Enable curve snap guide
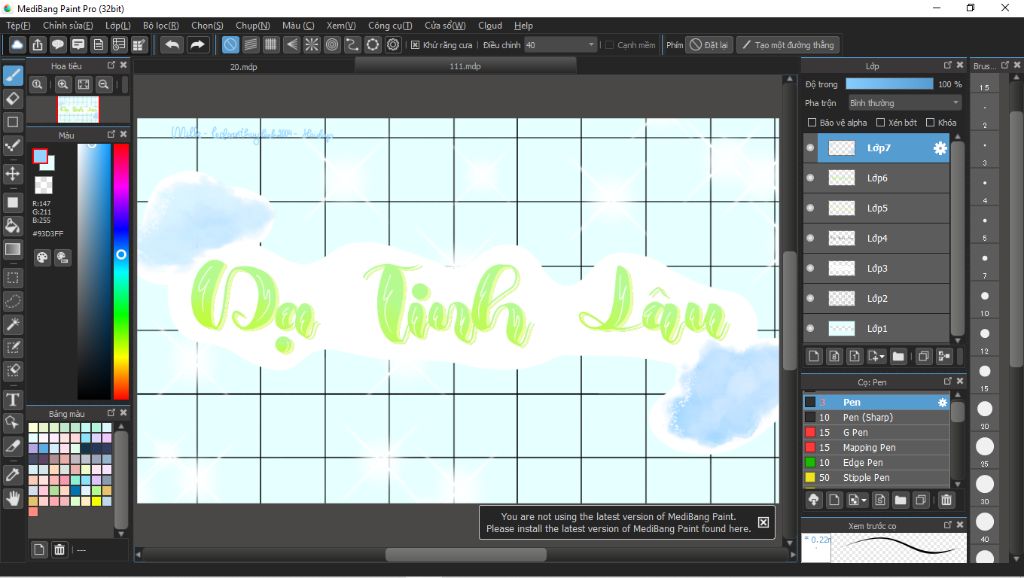 pos(352,45)
